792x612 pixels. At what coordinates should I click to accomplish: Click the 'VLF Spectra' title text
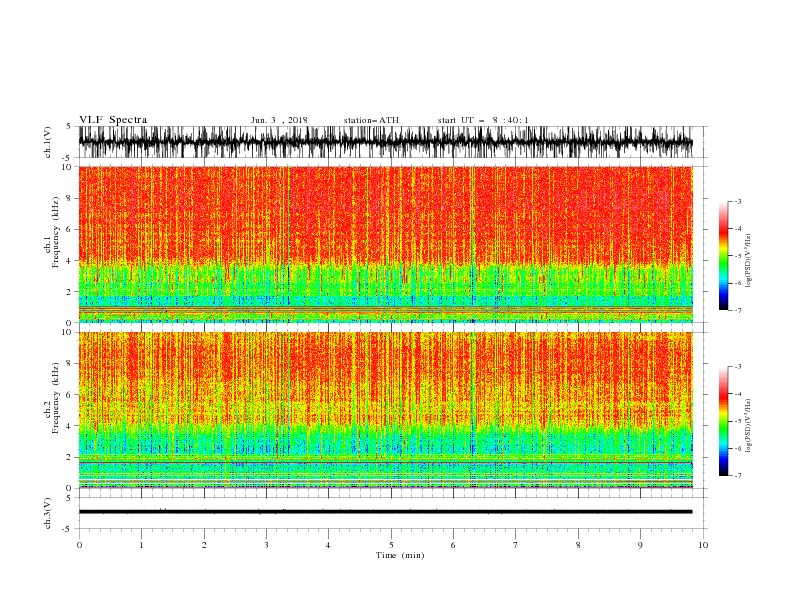pos(113,120)
